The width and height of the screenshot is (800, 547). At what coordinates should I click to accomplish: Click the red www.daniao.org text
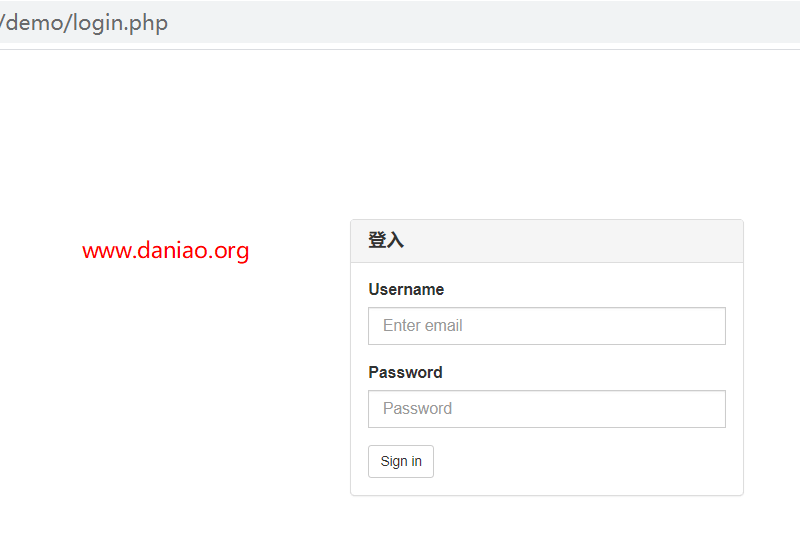pos(165,251)
